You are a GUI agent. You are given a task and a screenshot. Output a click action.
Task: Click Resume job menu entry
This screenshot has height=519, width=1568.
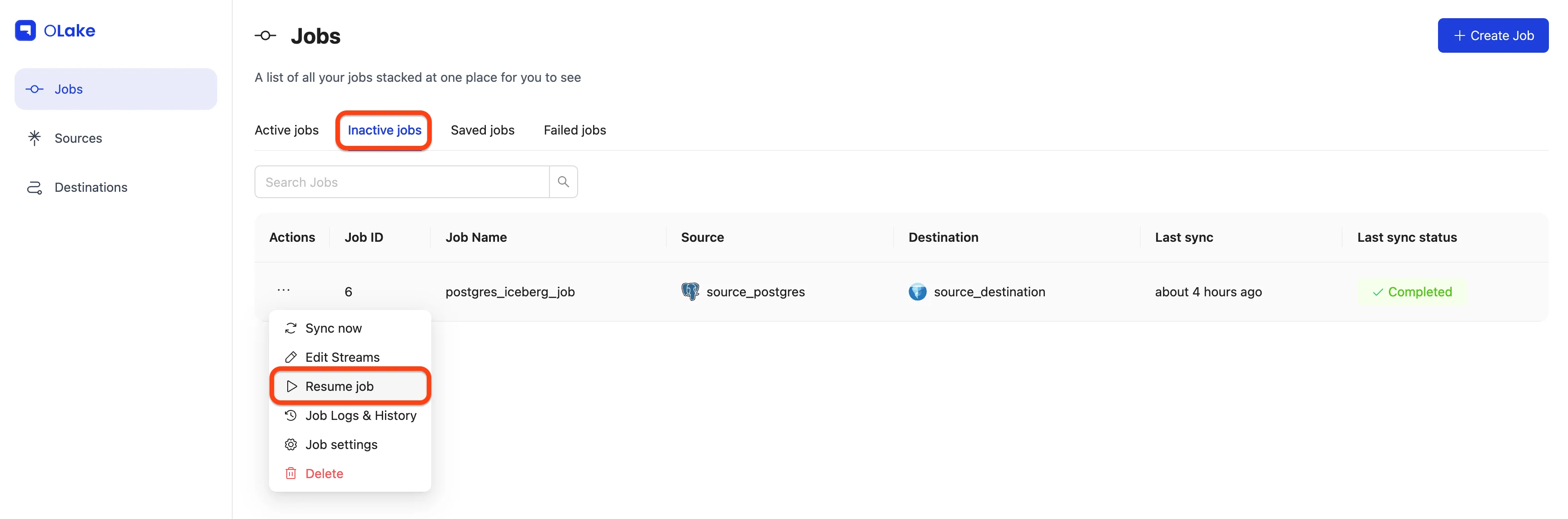pos(340,386)
